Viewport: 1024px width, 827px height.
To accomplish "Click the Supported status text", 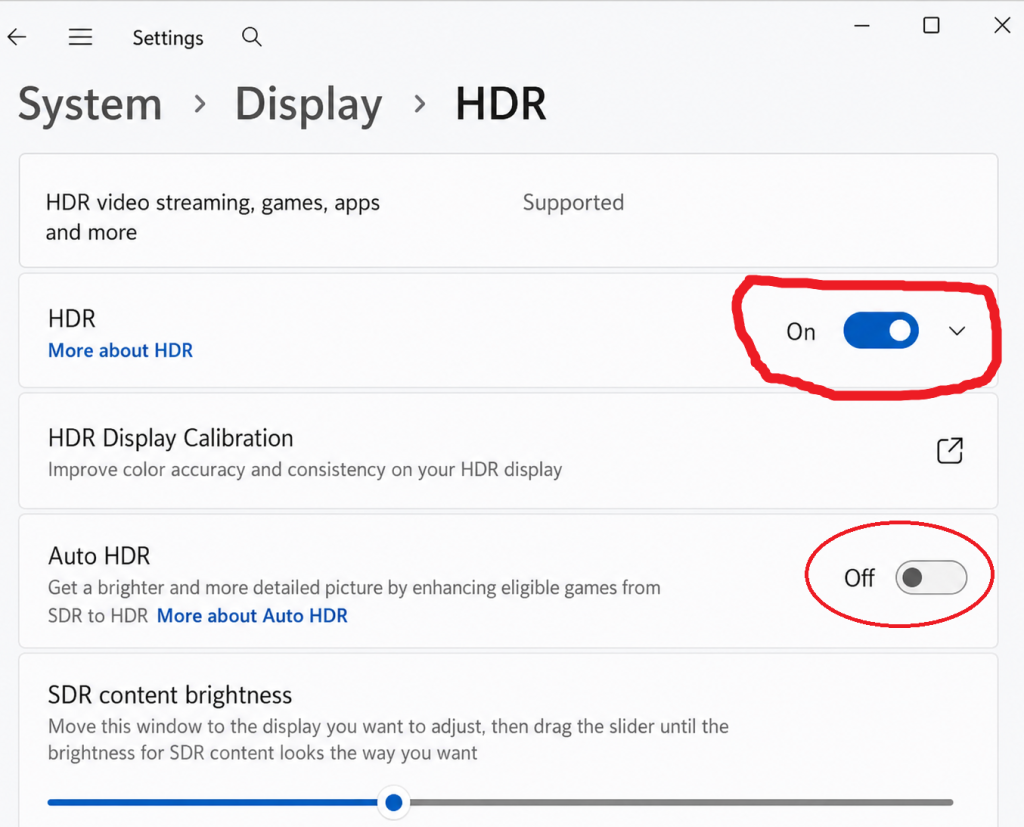I will click(x=573, y=203).
